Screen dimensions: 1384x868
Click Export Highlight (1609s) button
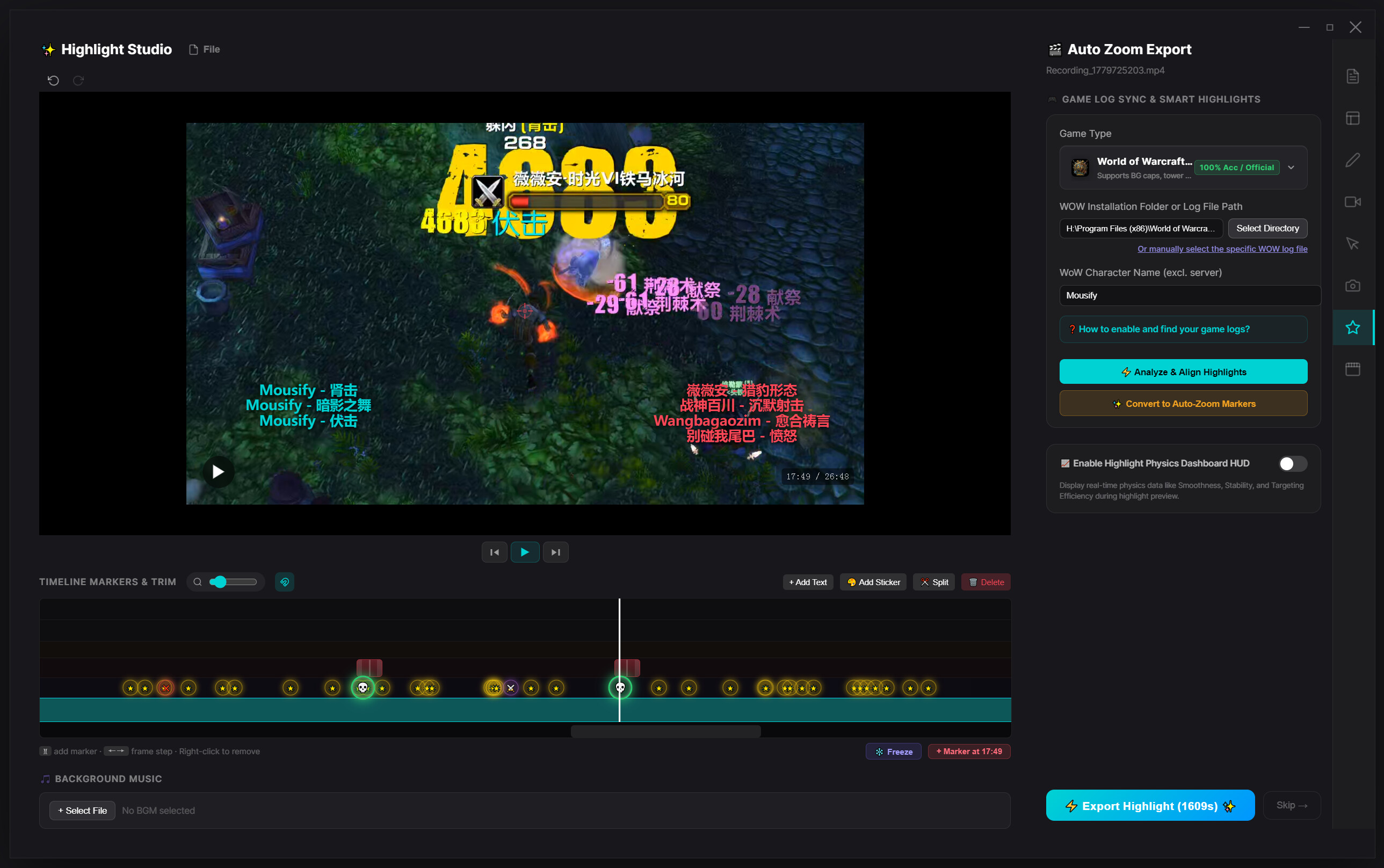(x=1150, y=806)
